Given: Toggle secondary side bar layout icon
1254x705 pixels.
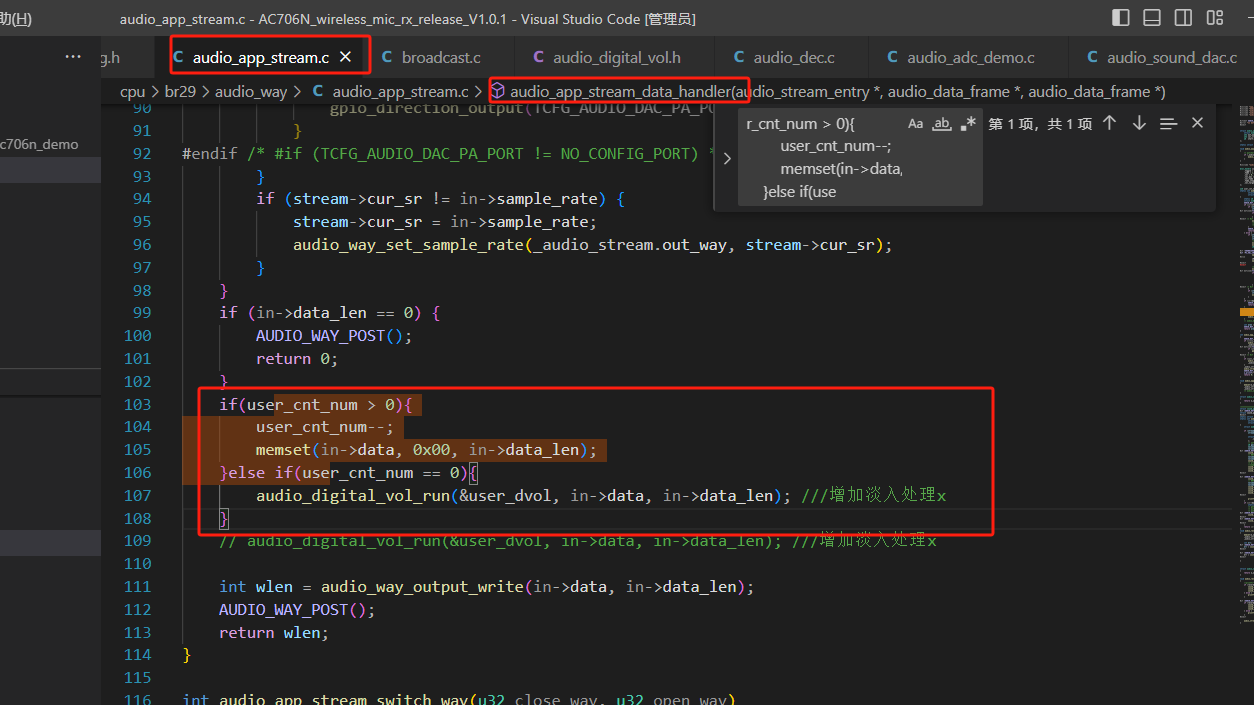Looking at the screenshot, I should (1183, 18).
